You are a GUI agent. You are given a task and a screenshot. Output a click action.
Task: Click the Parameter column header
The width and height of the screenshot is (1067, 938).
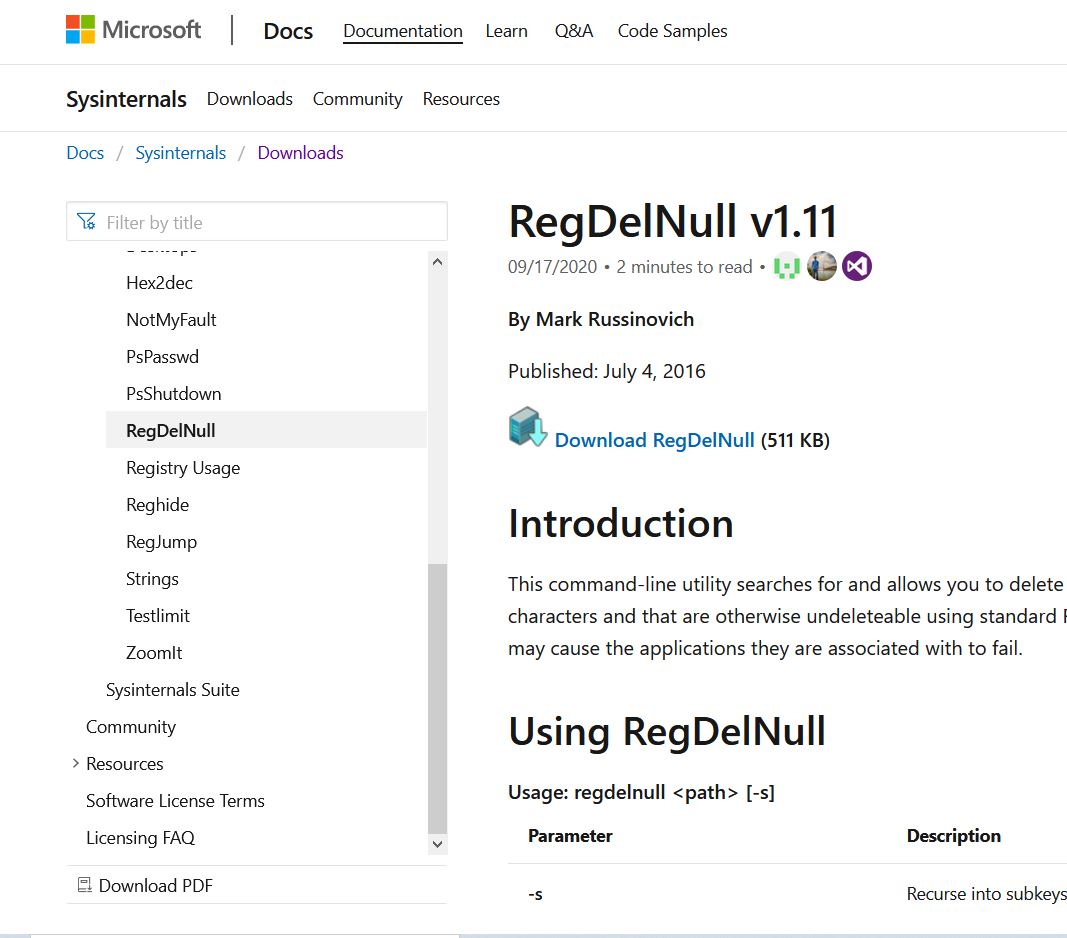click(x=570, y=835)
